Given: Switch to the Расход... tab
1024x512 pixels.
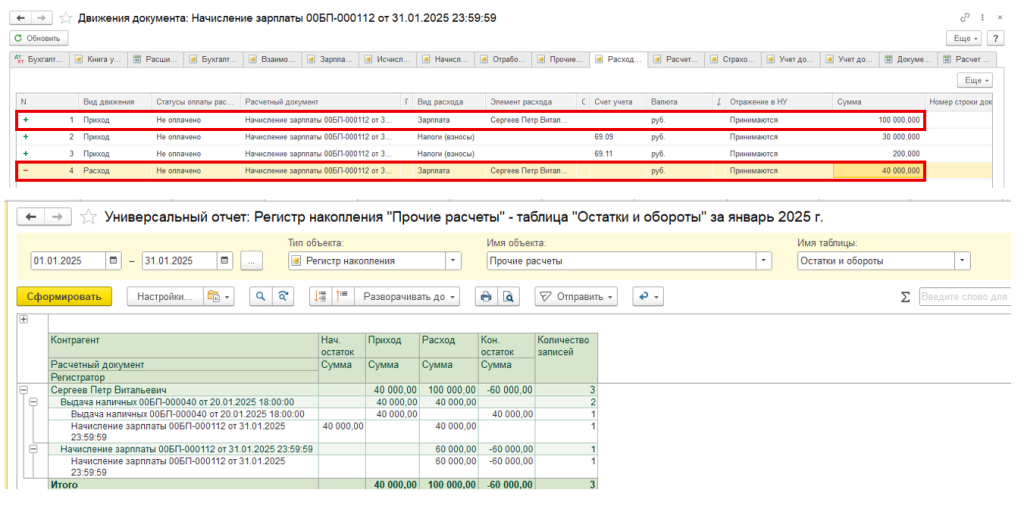Looking at the screenshot, I should coord(618,59).
